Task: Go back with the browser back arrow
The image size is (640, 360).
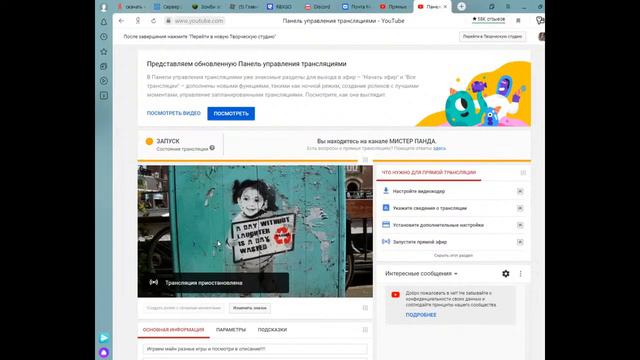Action: coord(121,21)
